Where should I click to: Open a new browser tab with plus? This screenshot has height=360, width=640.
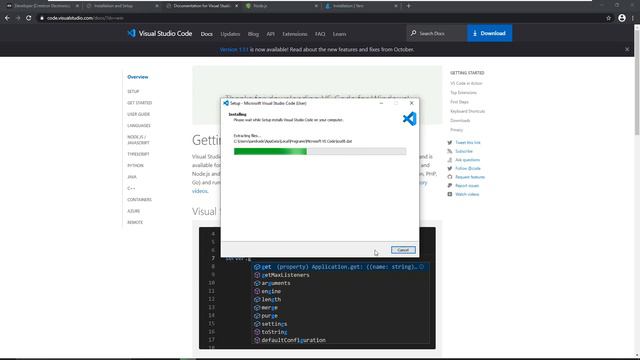pyautogui.click(x=409, y=6)
